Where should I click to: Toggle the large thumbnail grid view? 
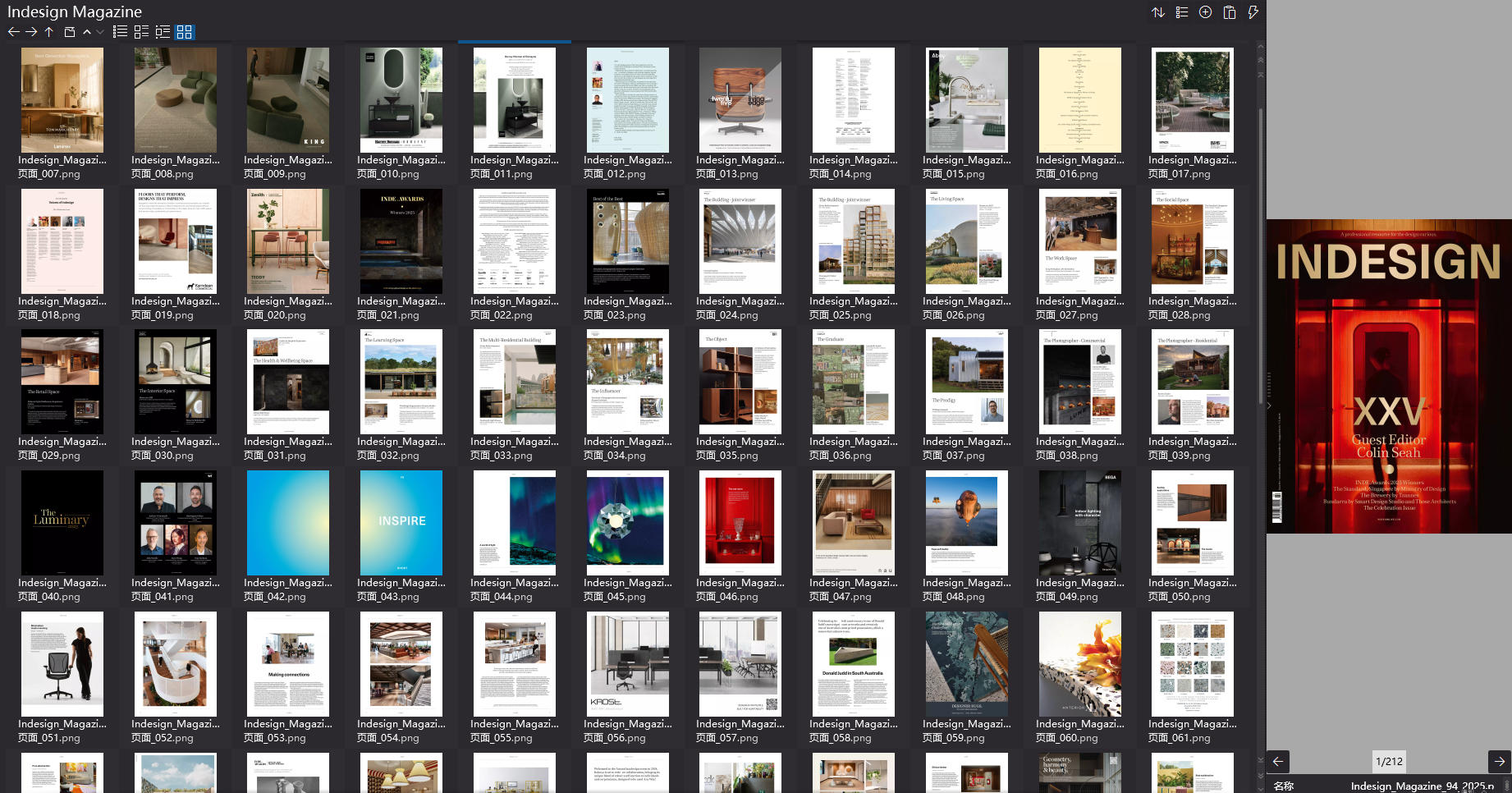click(185, 32)
